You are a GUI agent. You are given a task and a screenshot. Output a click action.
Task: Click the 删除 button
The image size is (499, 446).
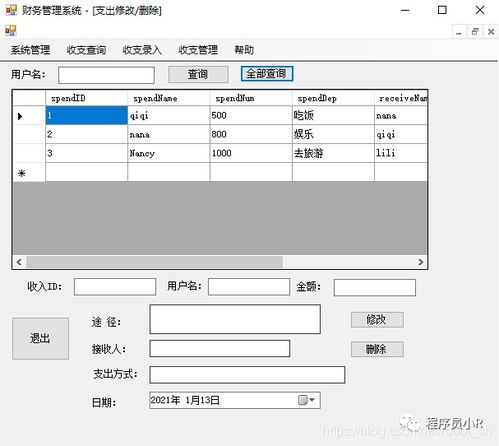pyautogui.click(x=377, y=349)
